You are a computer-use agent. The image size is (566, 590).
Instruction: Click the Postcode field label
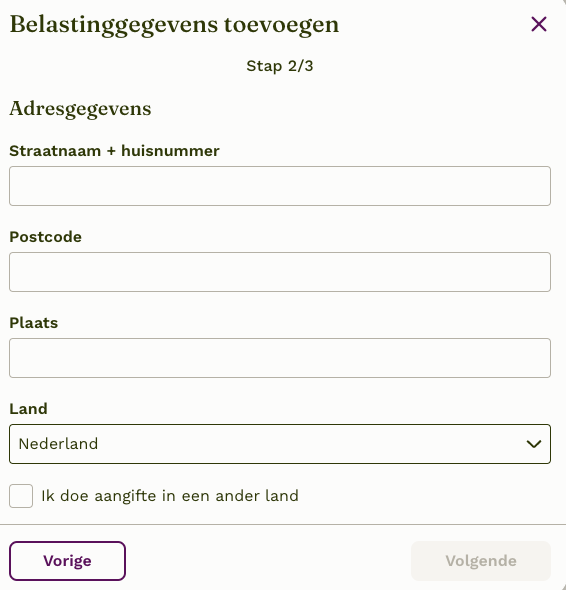46,237
